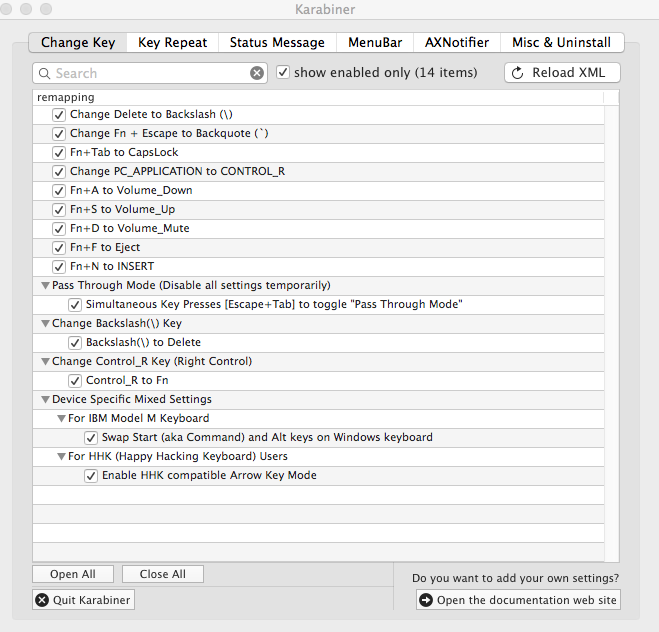Disable HHK compatible Arrow Key Mode
The image size is (659, 632).
pyautogui.click(x=91, y=475)
